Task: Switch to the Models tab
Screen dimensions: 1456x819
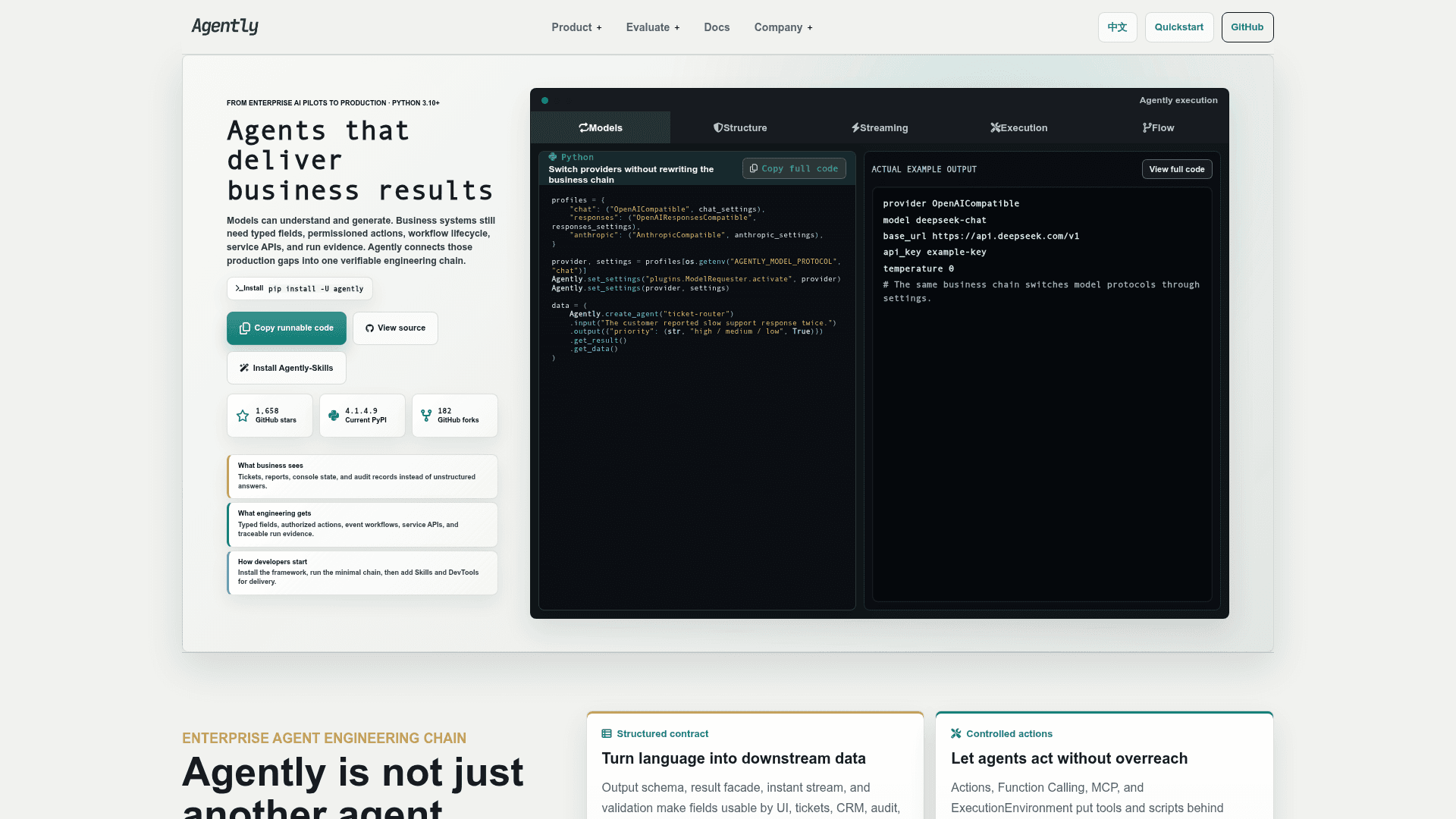Action: pyautogui.click(x=601, y=127)
